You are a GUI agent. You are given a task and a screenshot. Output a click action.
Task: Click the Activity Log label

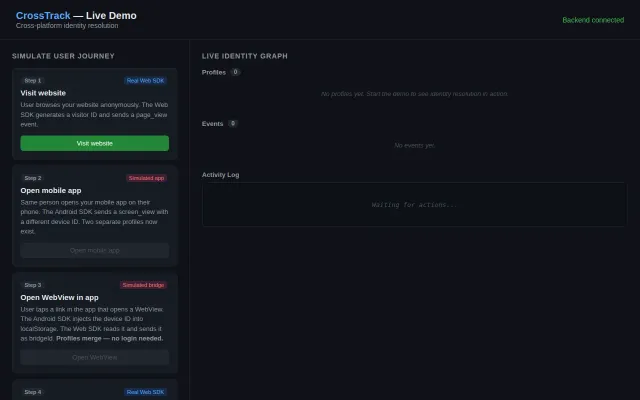(x=220, y=175)
